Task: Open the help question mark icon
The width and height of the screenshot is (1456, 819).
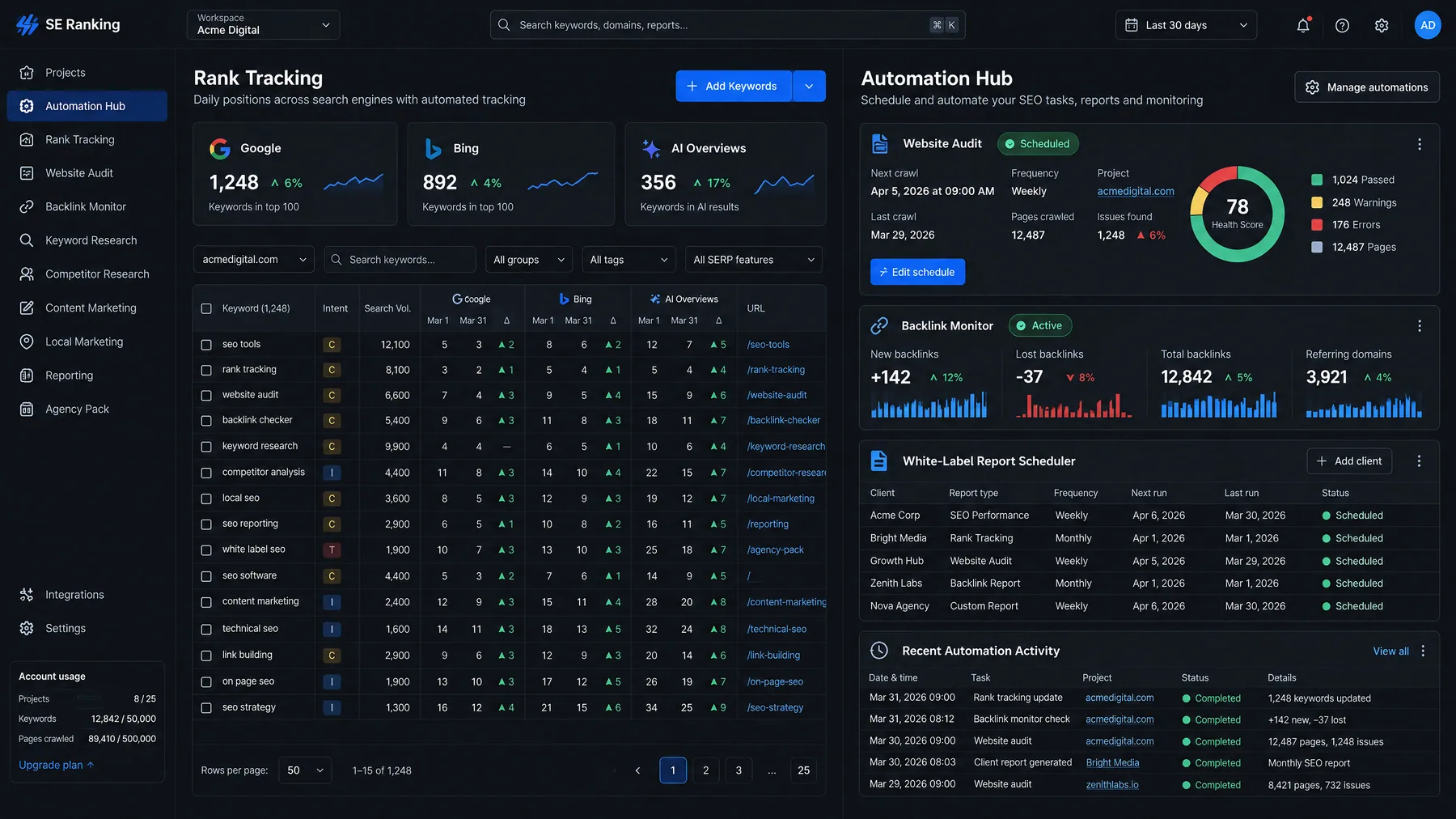Action: 1342,25
